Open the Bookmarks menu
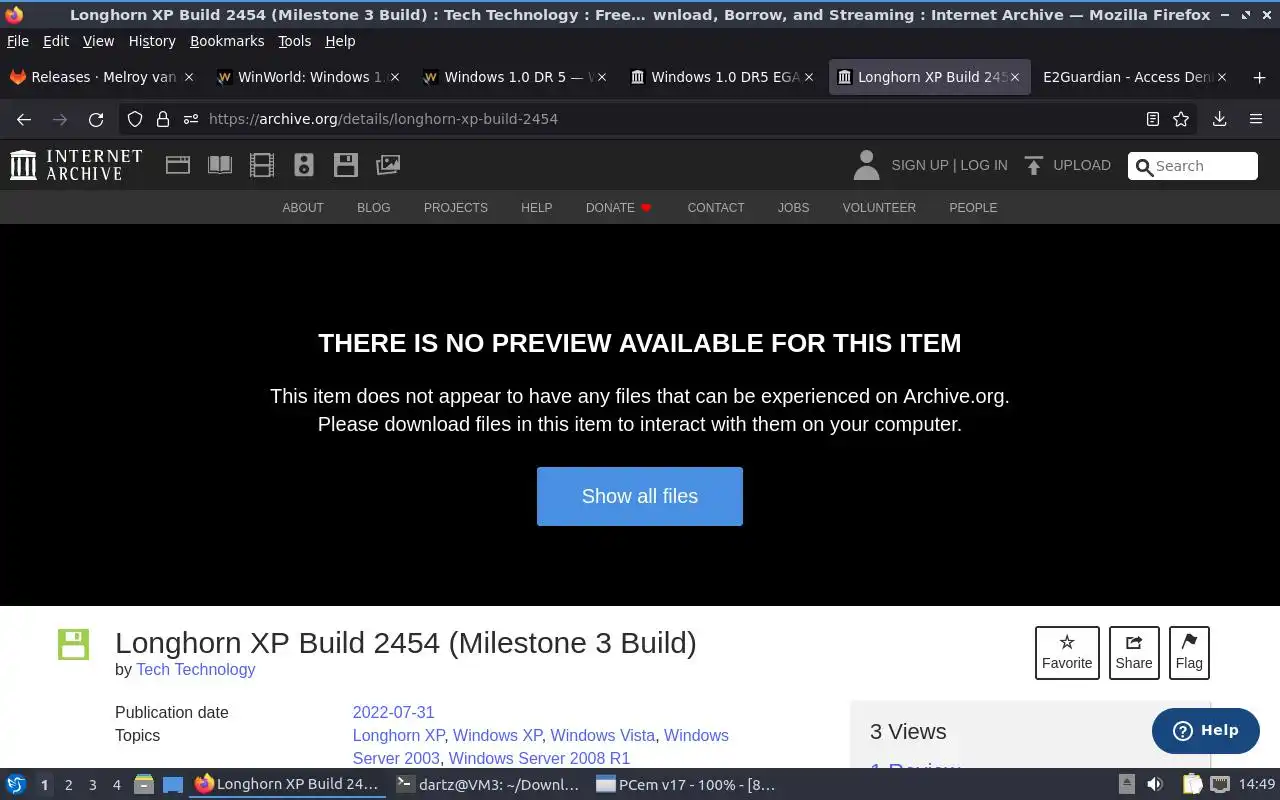 click(x=227, y=41)
